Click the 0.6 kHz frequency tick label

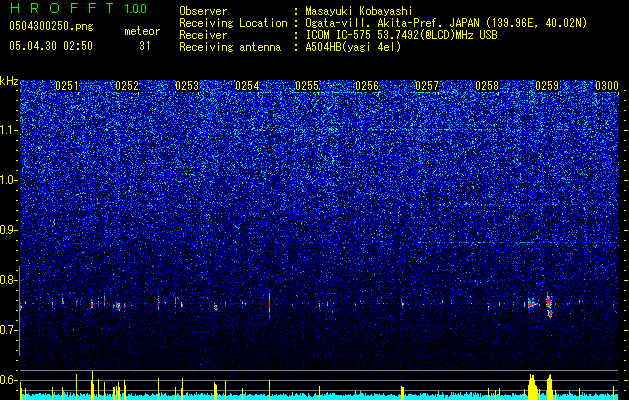[x=8, y=380]
